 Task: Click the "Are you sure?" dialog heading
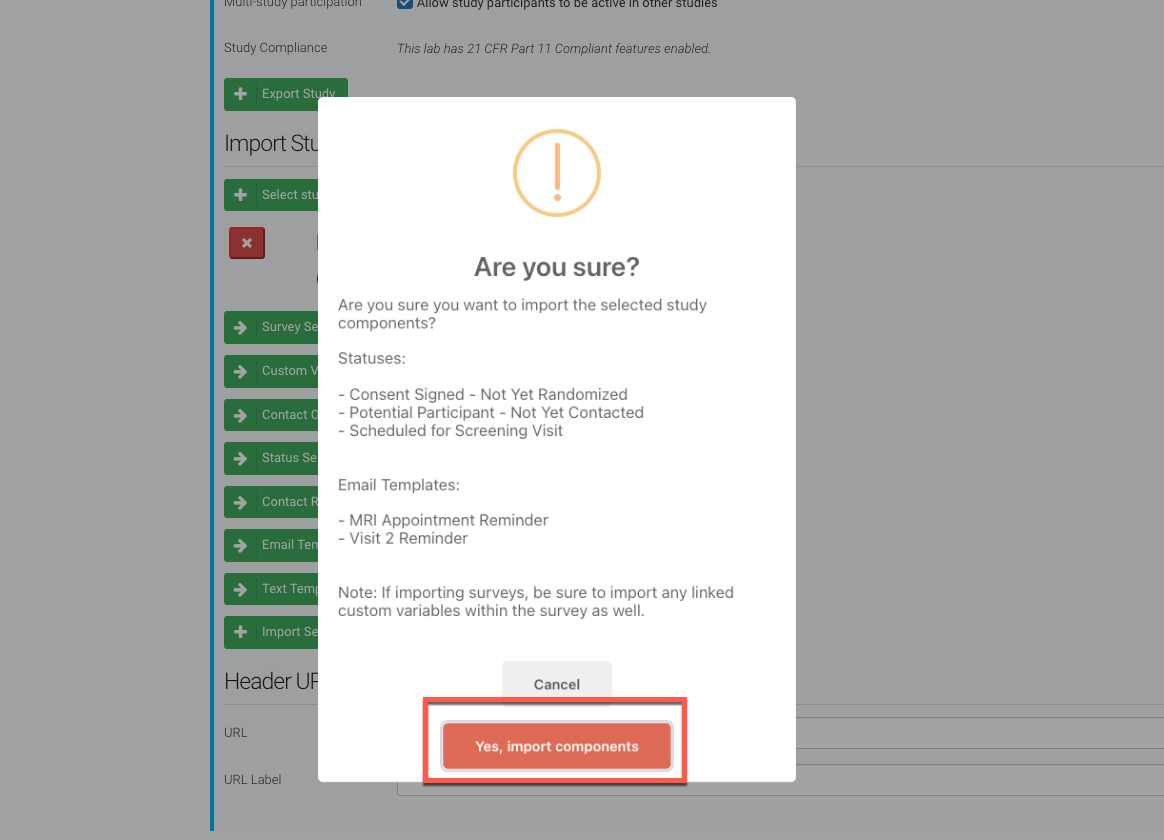tap(556, 267)
